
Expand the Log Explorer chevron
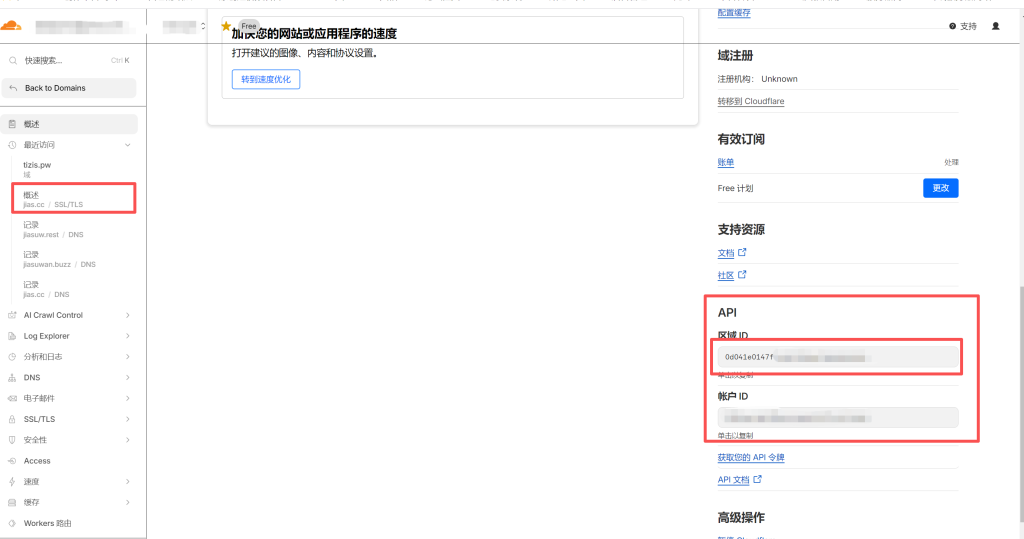[x=128, y=336]
